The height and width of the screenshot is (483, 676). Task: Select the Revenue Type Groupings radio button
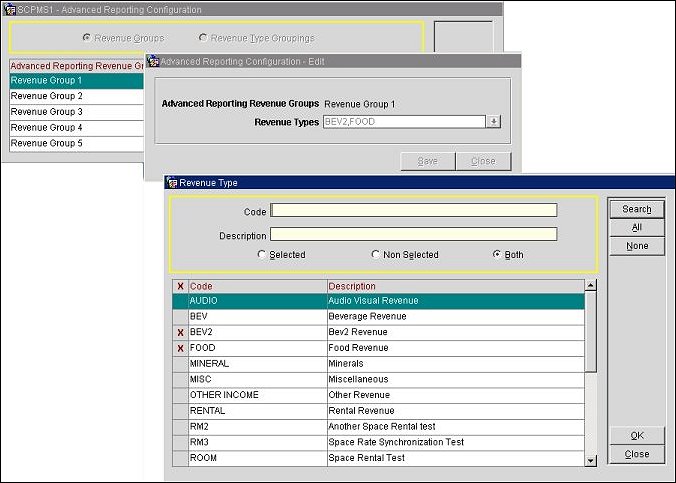(x=204, y=38)
